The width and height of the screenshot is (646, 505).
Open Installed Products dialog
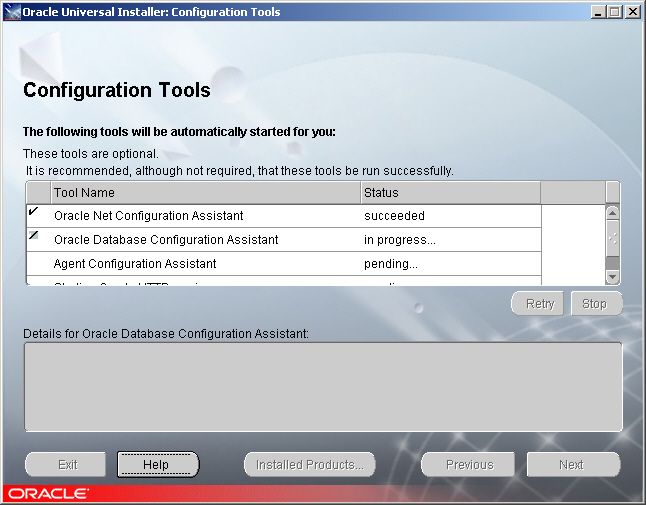coord(310,465)
